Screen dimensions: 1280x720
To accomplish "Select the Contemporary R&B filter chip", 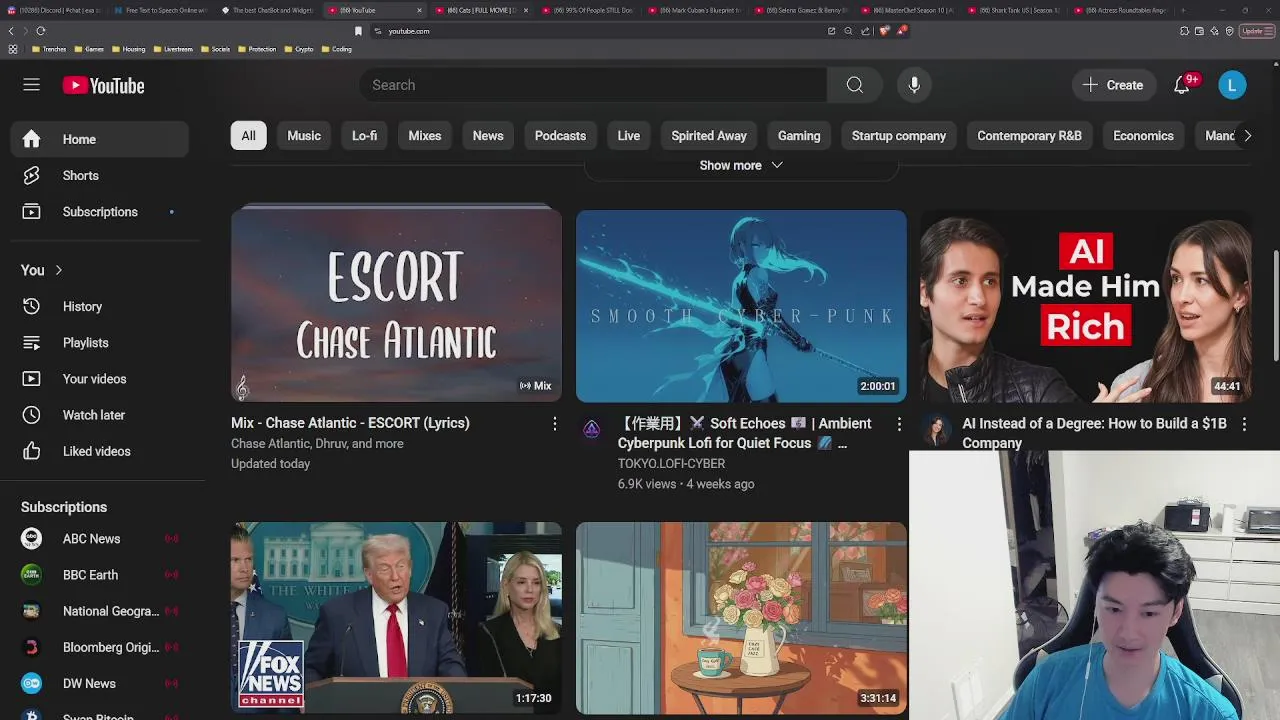I will pos(1029,135).
